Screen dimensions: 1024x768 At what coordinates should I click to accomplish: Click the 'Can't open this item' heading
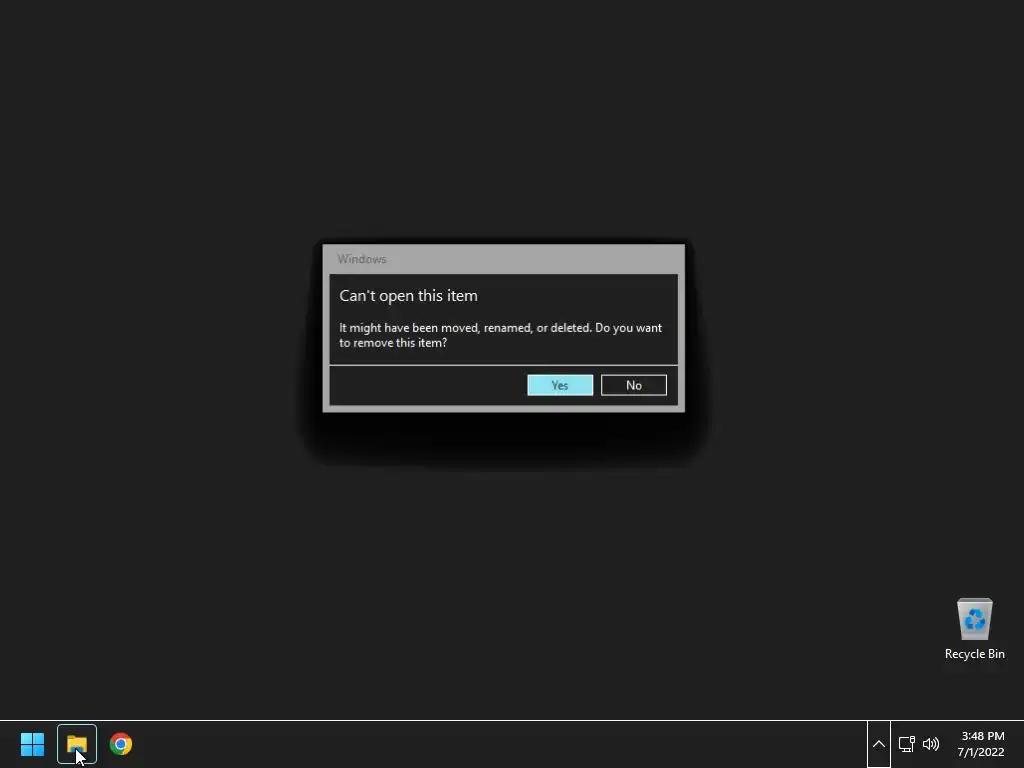(408, 296)
